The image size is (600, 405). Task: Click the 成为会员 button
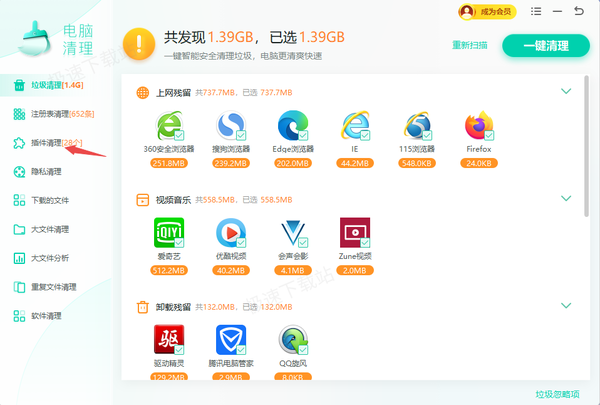[487, 12]
